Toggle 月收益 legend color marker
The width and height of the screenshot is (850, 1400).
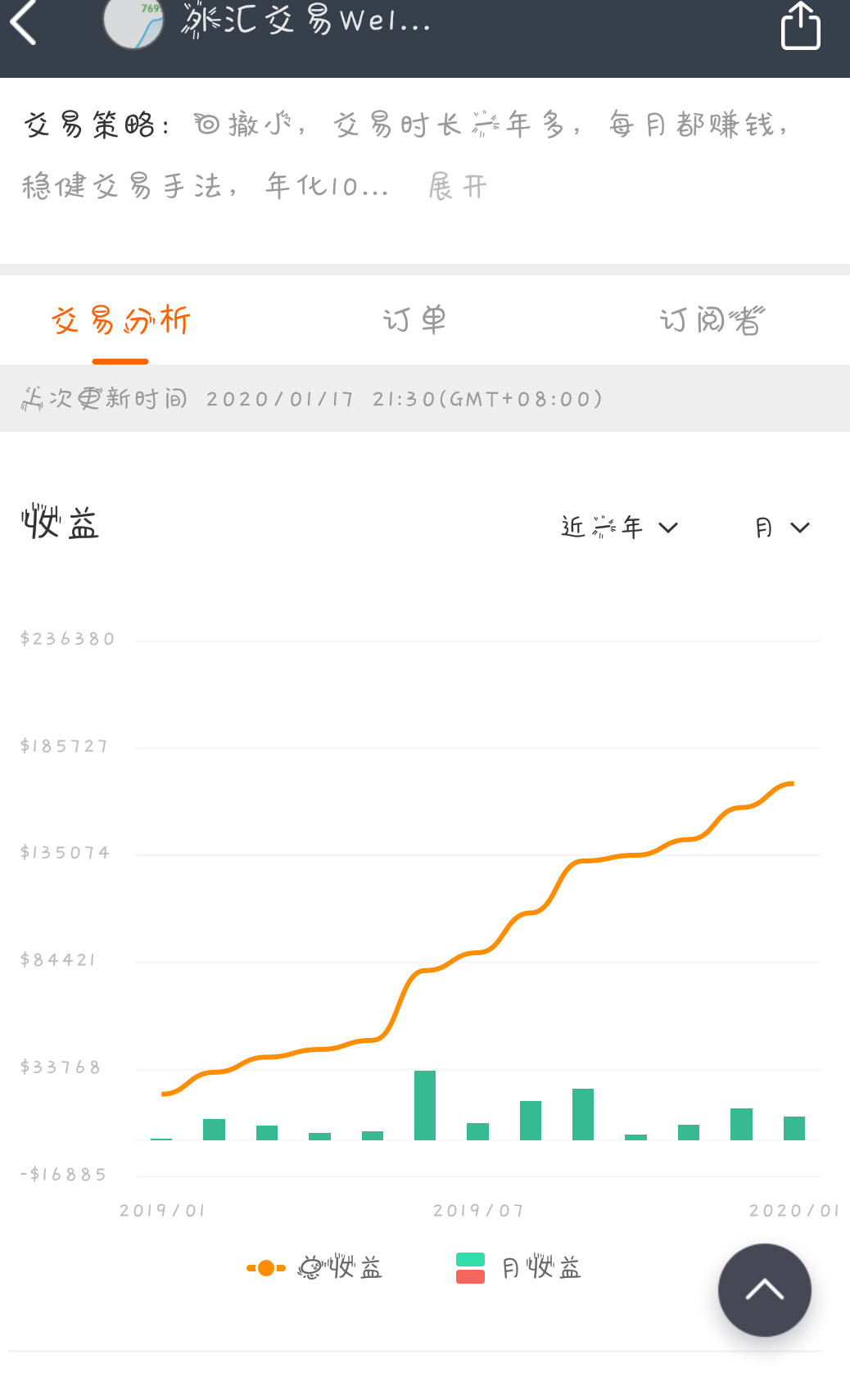470,1268
